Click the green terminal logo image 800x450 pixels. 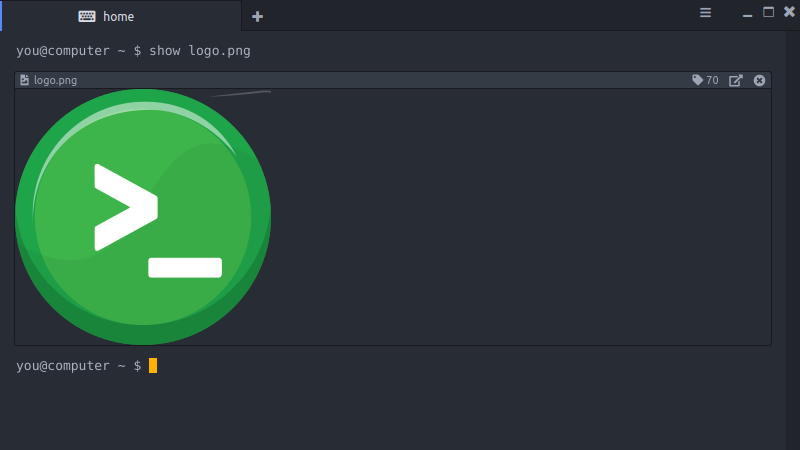tap(143, 217)
